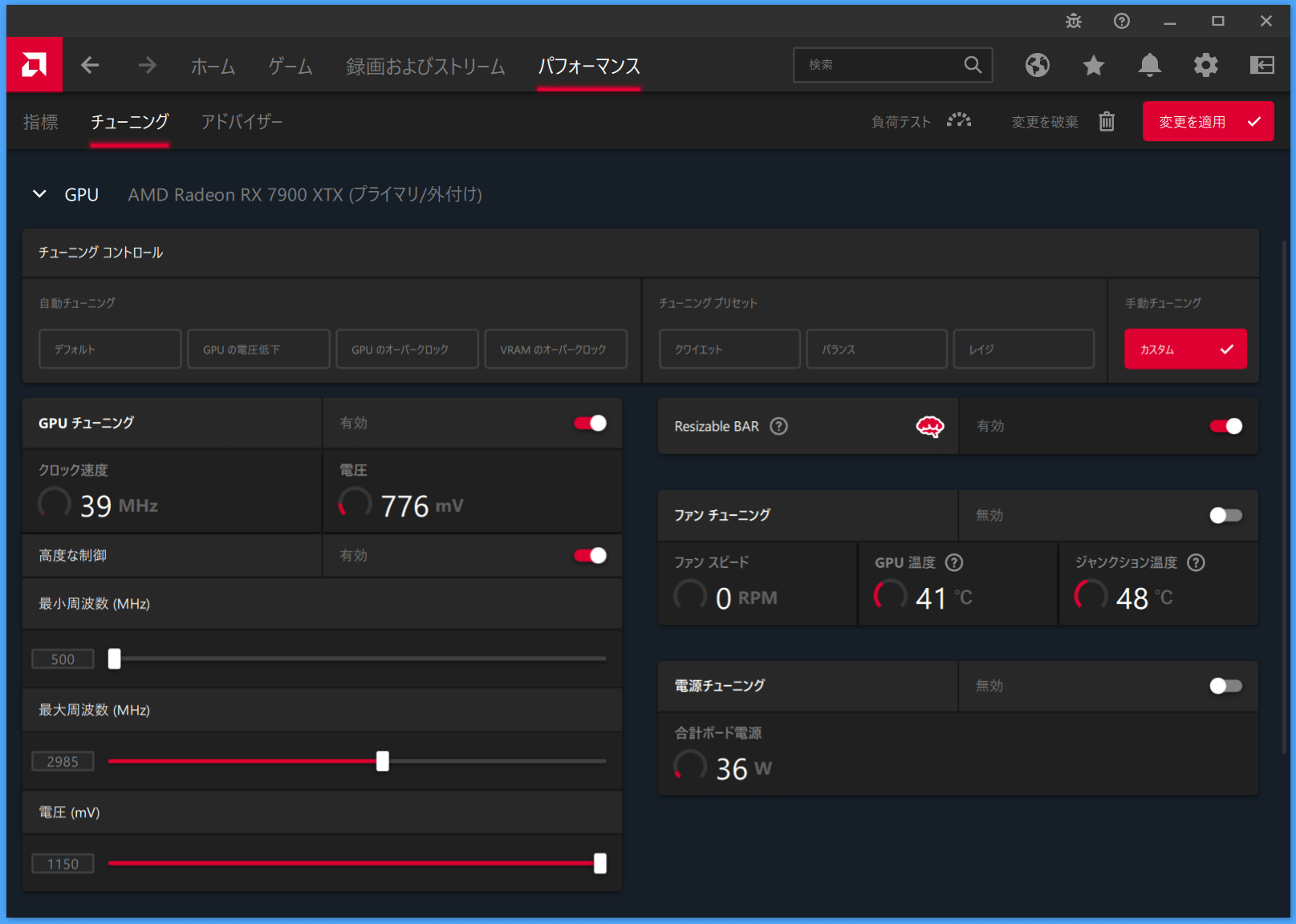Click GPU 温度 help icon
Screen dimensions: 1296x924
[954, 562]
